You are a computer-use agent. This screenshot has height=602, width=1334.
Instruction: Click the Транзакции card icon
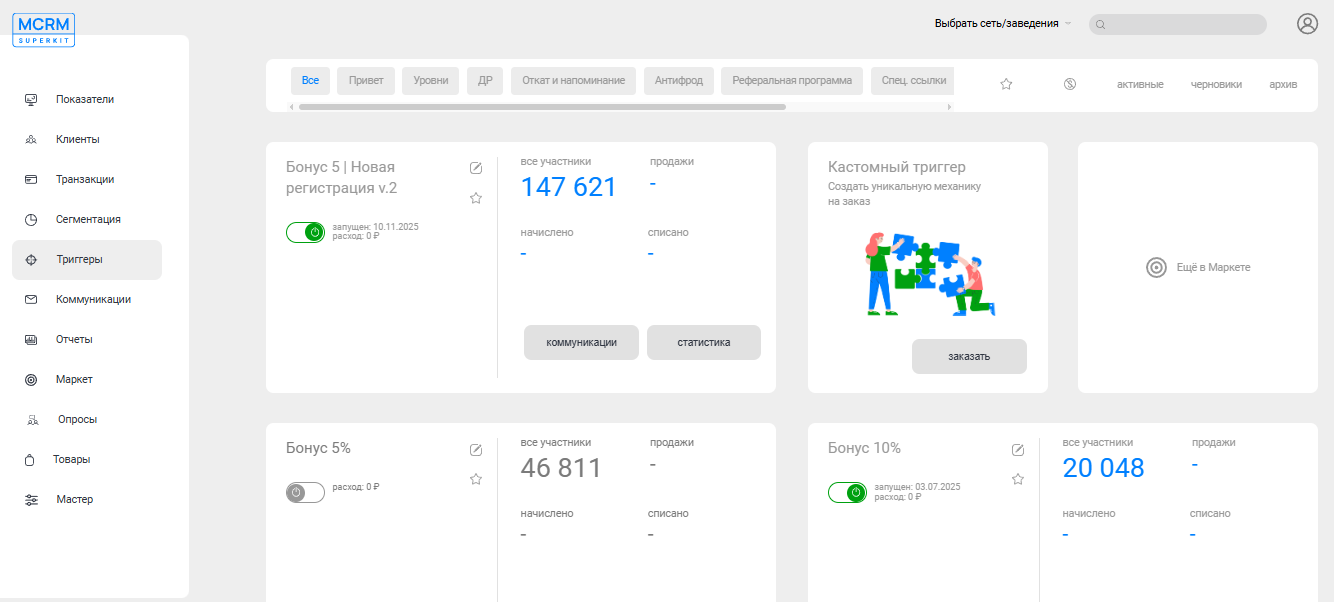pos(31,179)
